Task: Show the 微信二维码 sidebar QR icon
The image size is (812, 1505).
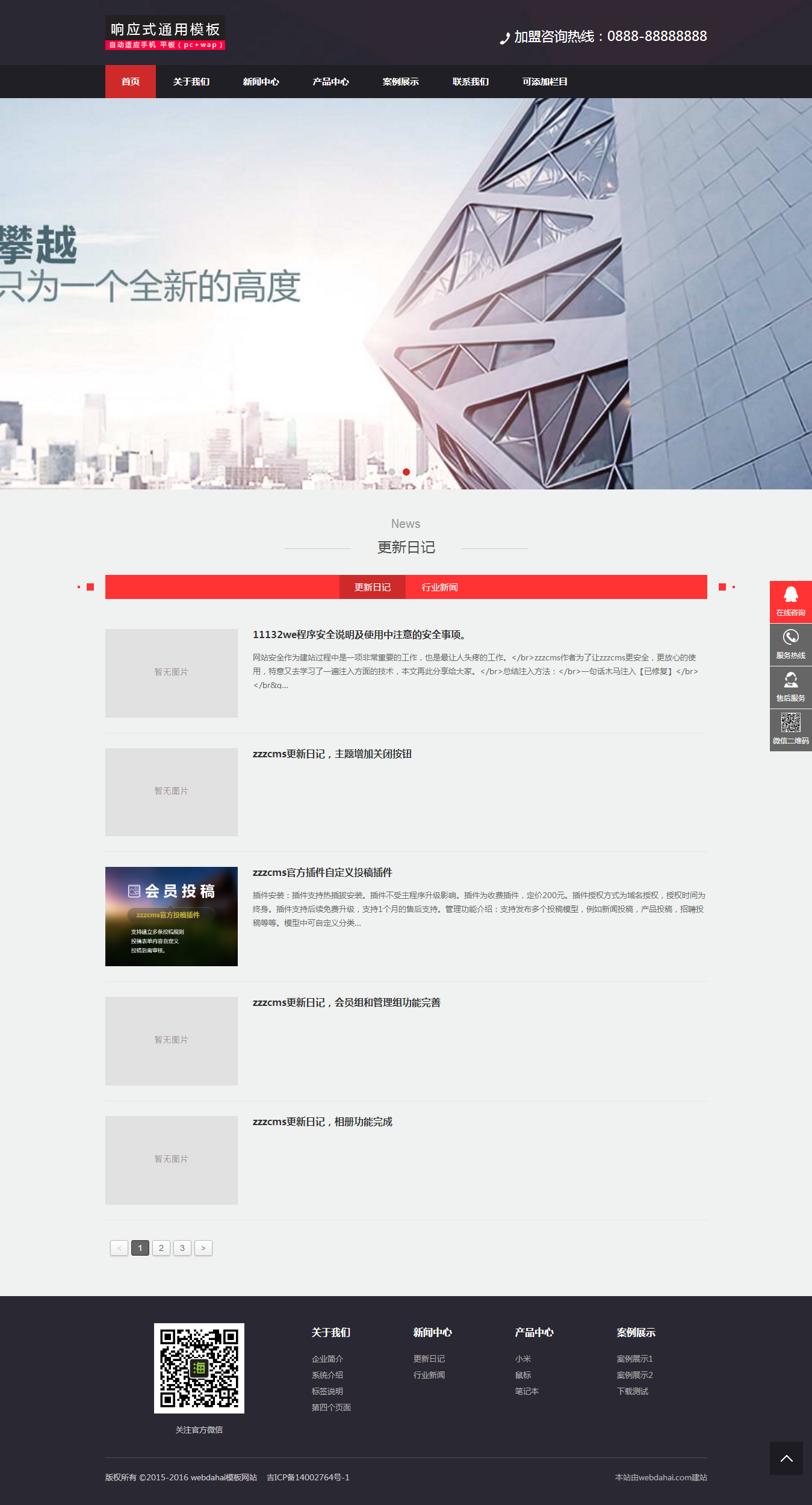Action: tap(790, 730)
